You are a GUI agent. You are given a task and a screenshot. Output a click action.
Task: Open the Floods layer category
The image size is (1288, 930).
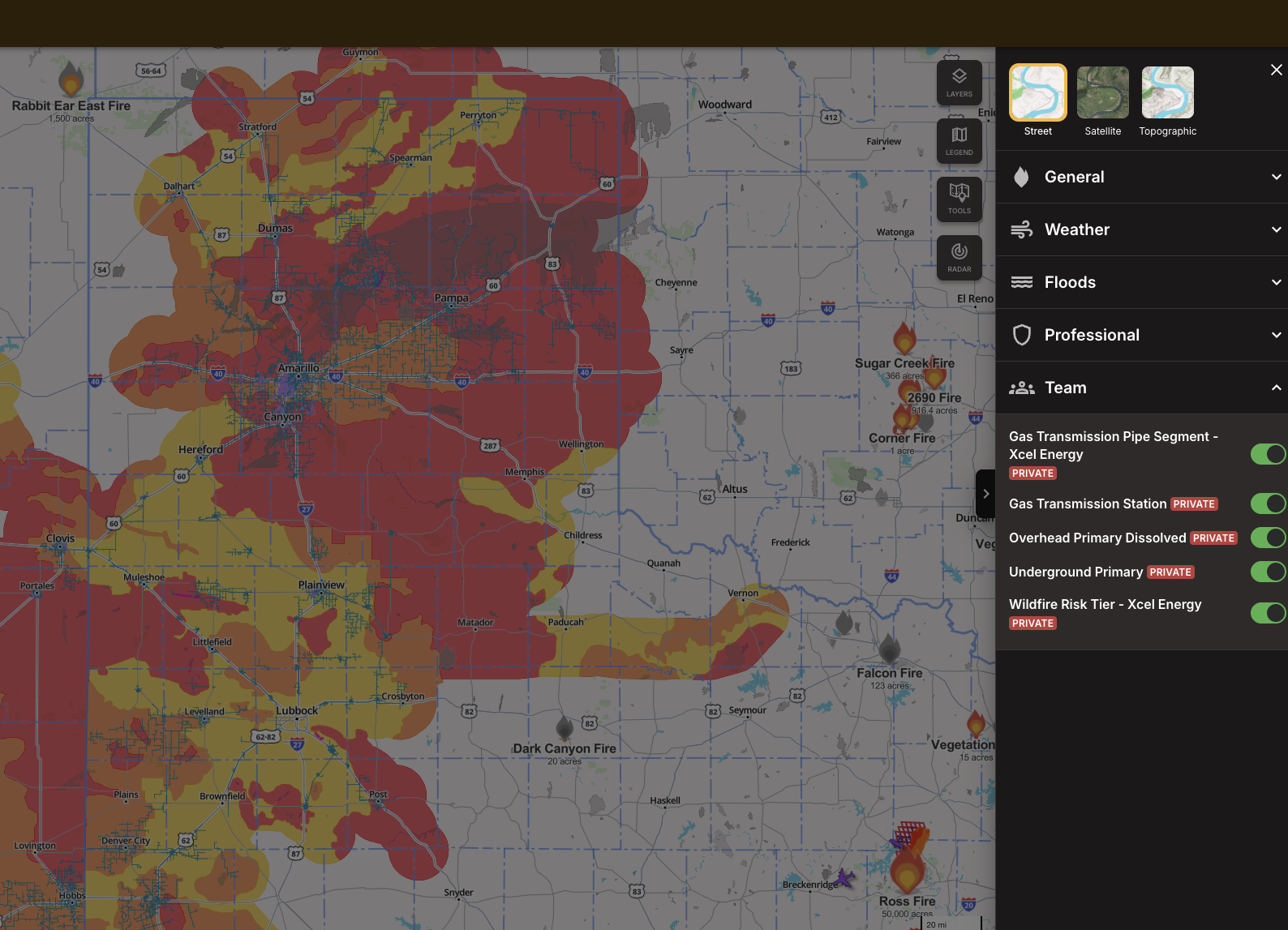click(1142, 282)
